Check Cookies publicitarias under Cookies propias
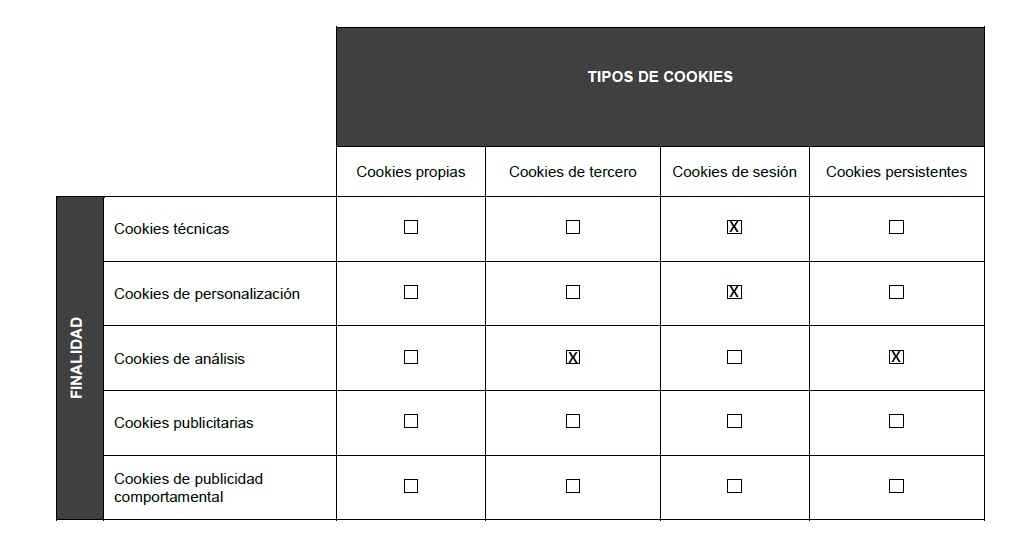1019x546 pixels. (411, 421)
